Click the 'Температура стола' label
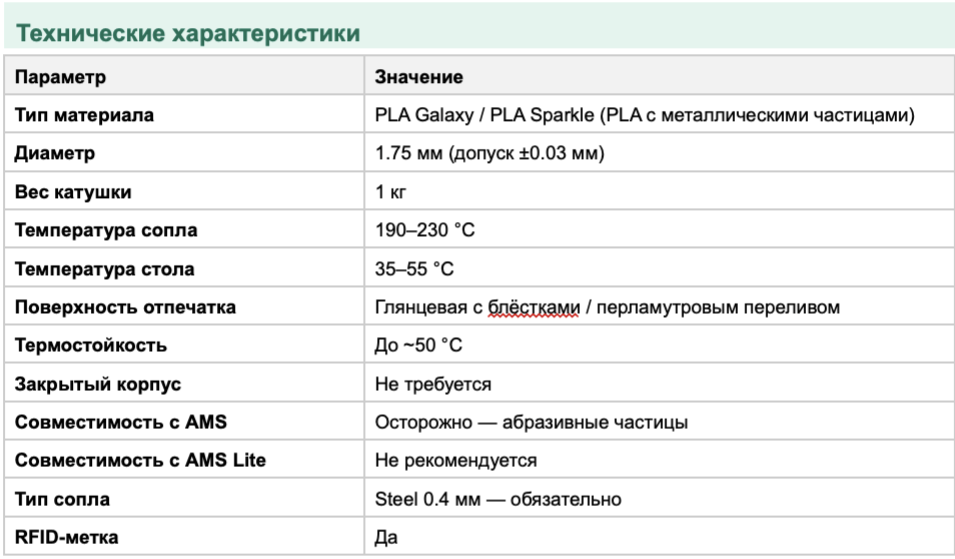 (x=104, y=269)
